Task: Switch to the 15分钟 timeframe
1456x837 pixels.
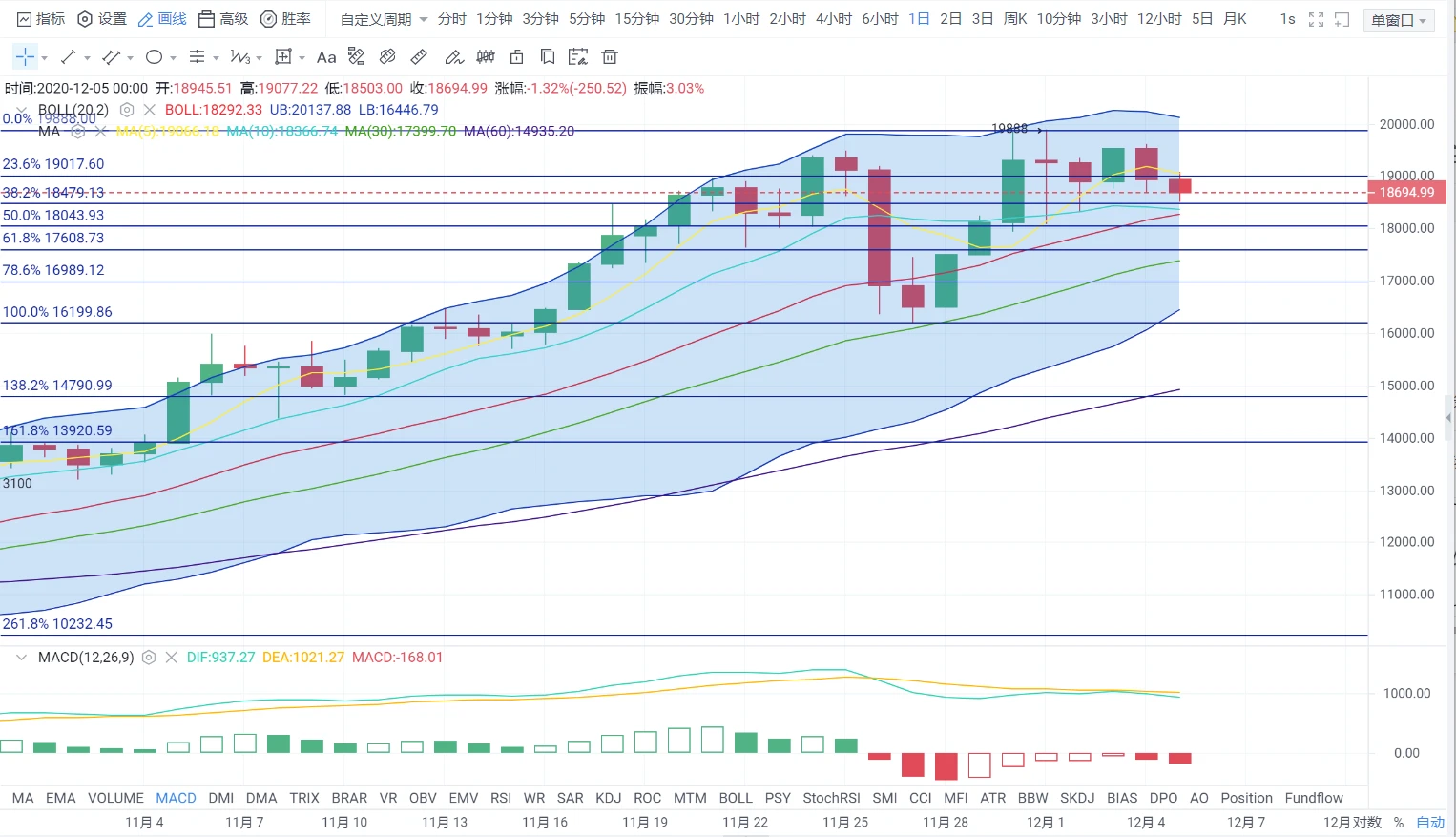Action: click(637, 19)
